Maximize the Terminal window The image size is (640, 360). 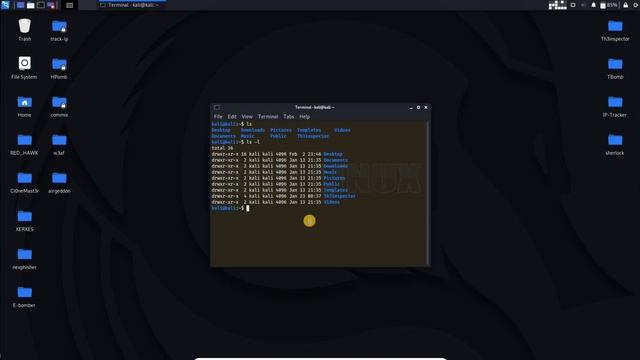click(418, 107)
